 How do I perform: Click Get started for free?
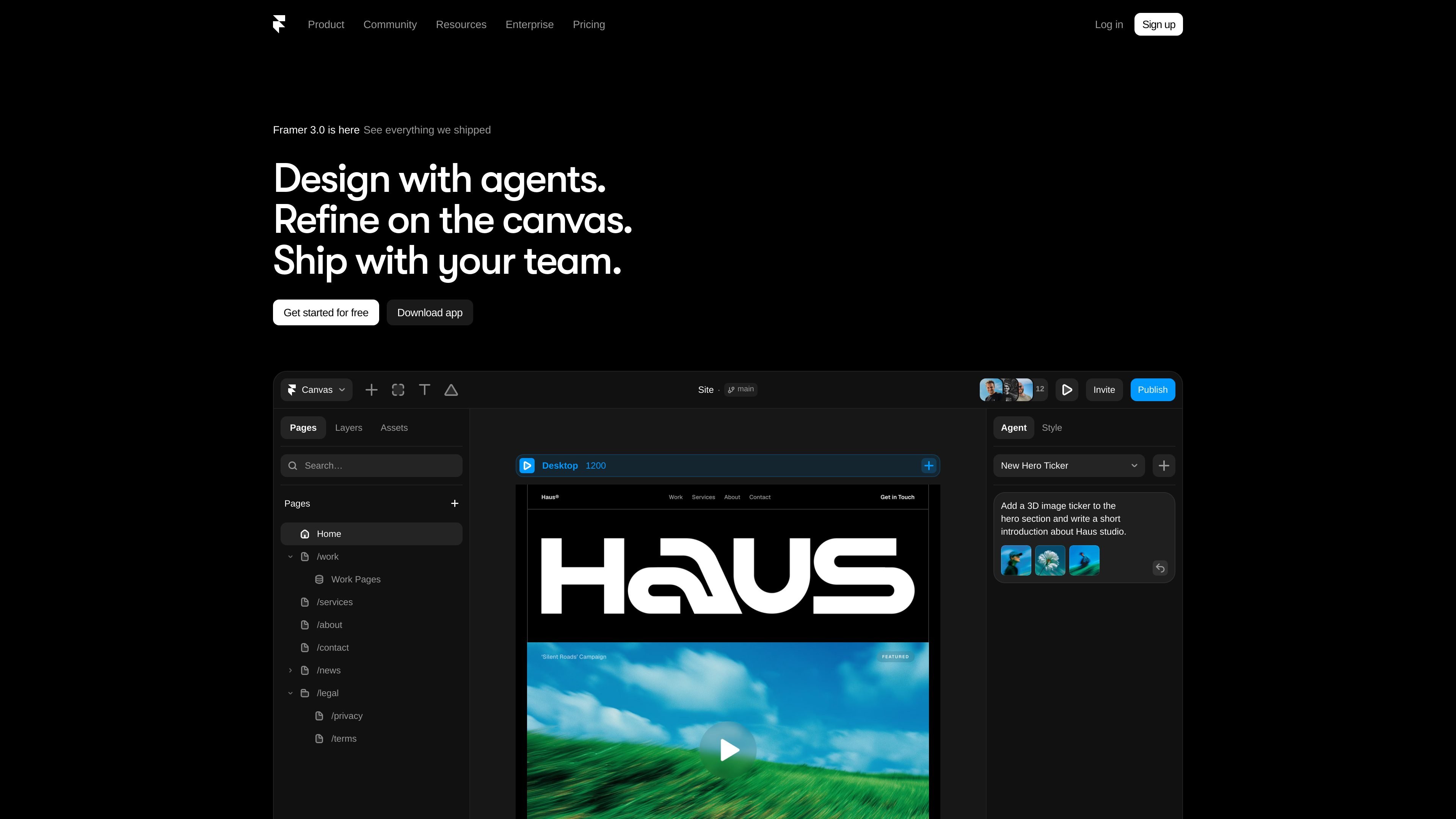point(326,312)
